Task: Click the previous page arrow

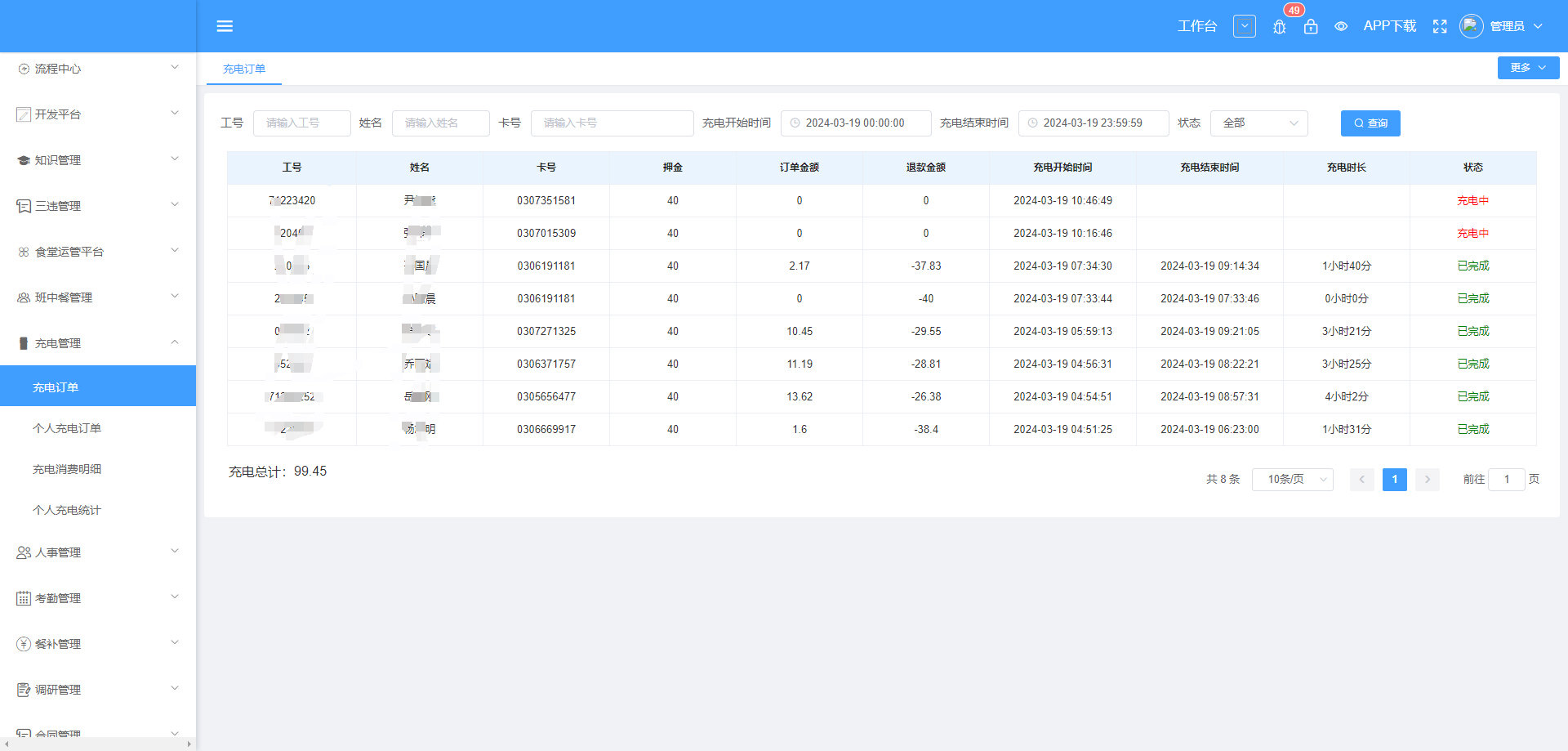Action: point(1362,480)
